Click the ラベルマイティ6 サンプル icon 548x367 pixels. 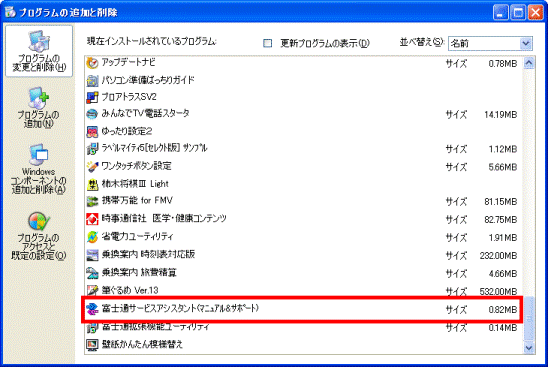pos(92,149)
